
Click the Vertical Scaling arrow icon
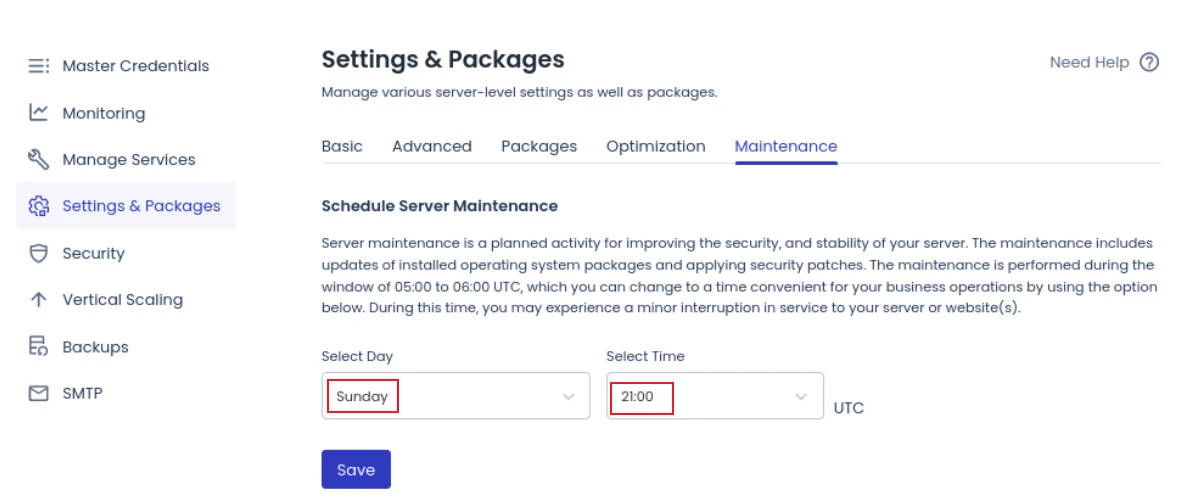coord(39,300)
